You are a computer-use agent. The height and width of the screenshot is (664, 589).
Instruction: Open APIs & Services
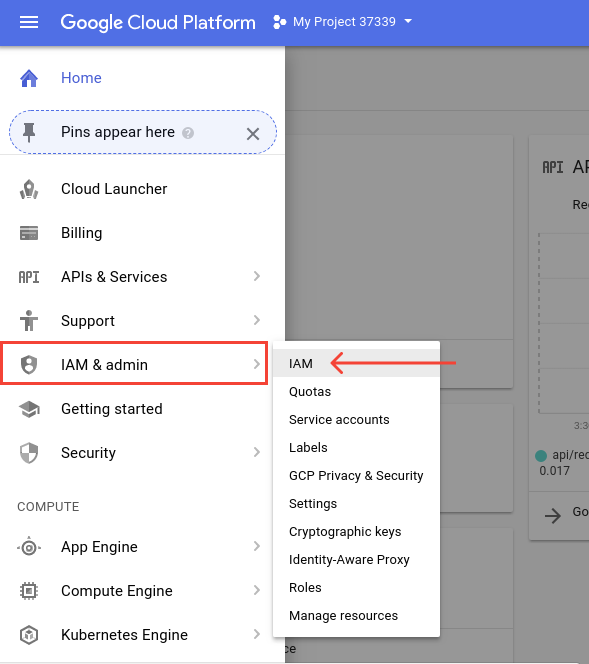(114, 277)
